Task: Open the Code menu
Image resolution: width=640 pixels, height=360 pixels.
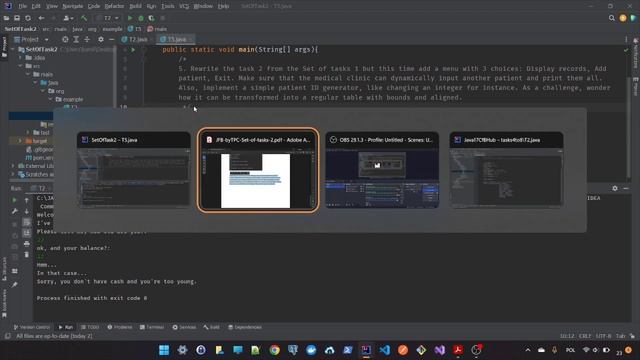Action: (x=94, y=6)
